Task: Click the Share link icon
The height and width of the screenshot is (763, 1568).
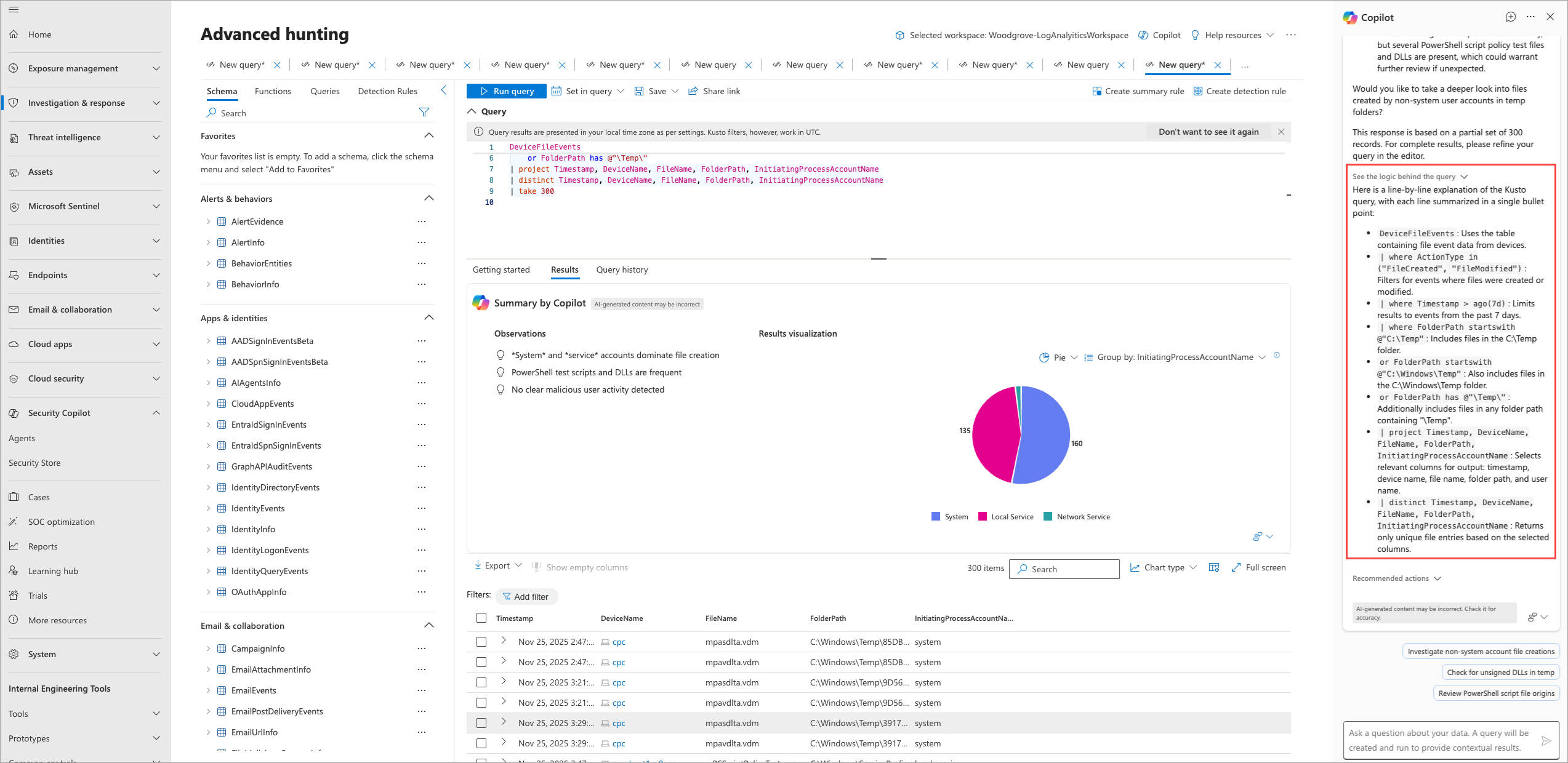Action: [x=693, y=91]
